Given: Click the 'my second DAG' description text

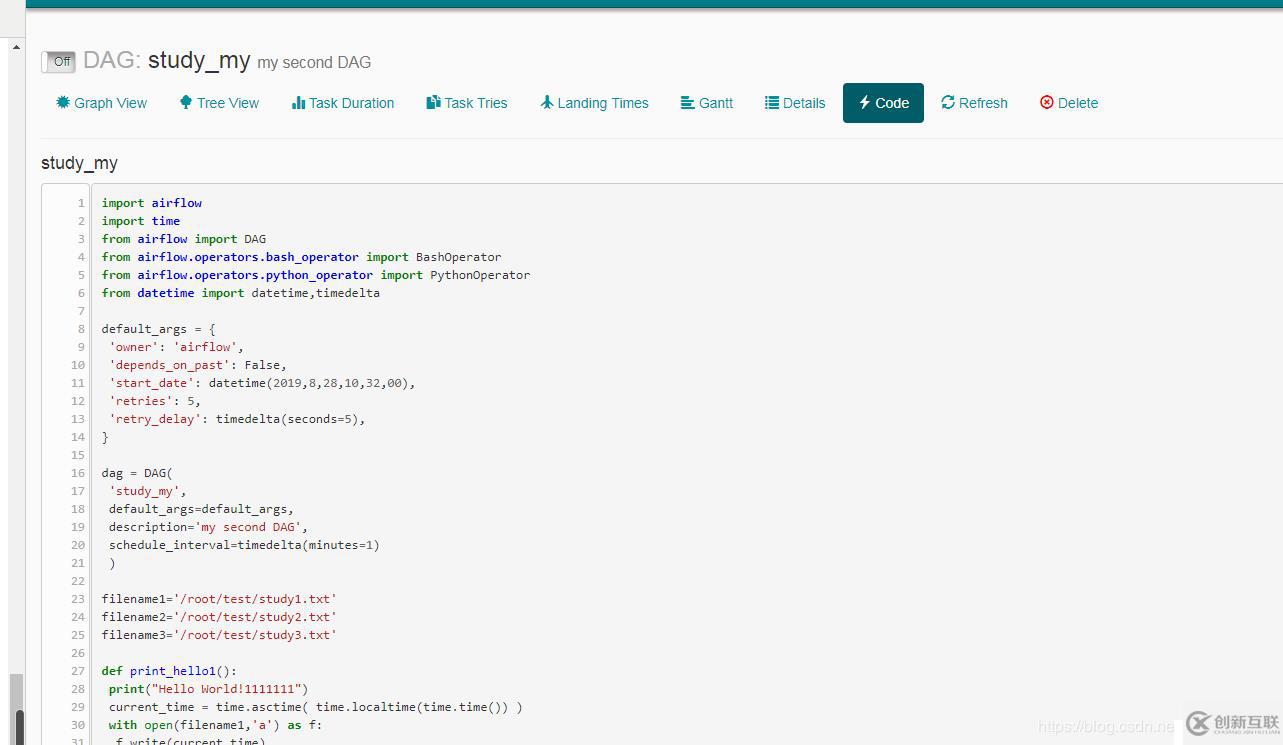Looking at the screenshot, I should pos(314,62).
